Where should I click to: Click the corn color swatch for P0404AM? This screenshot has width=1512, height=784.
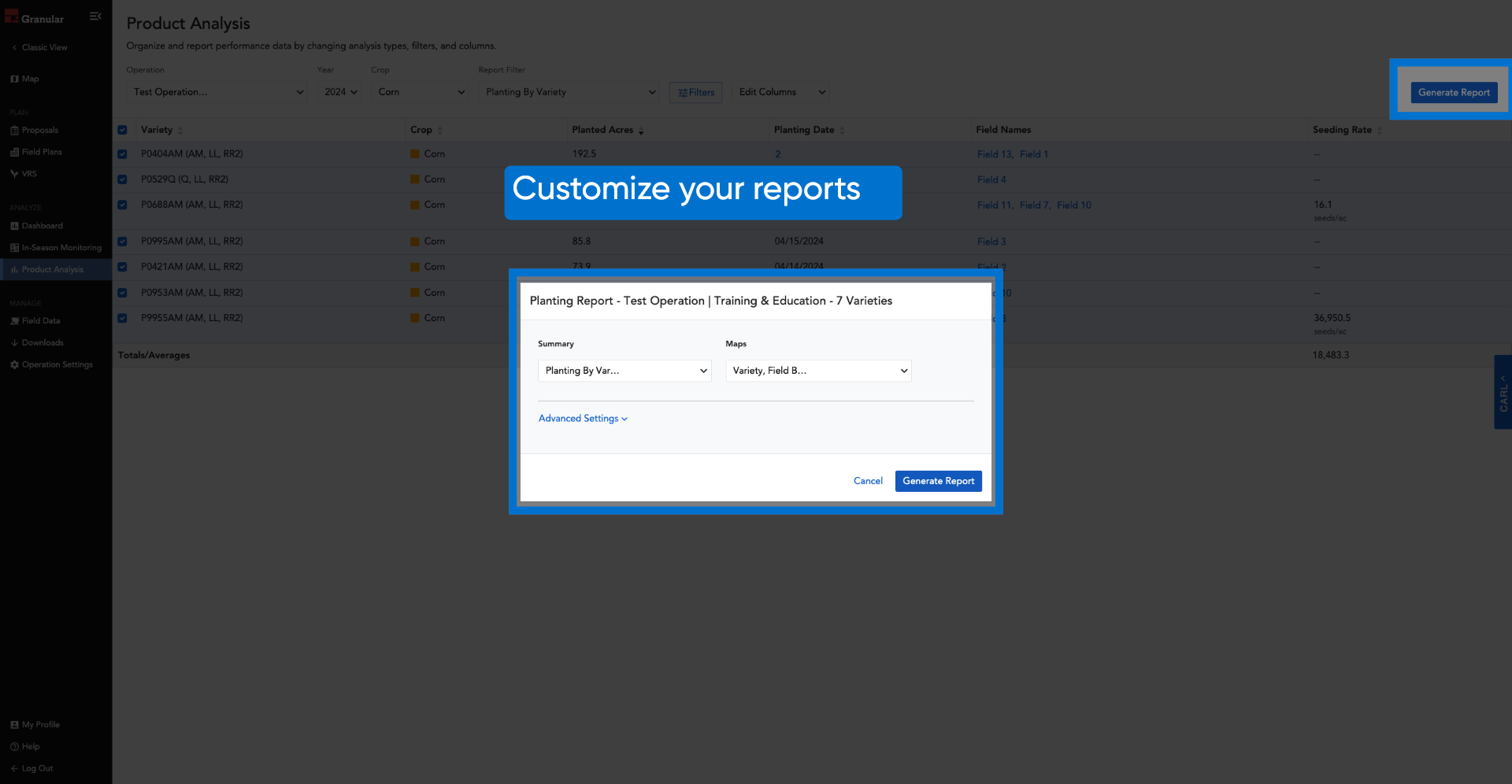(x=415, y=154)
